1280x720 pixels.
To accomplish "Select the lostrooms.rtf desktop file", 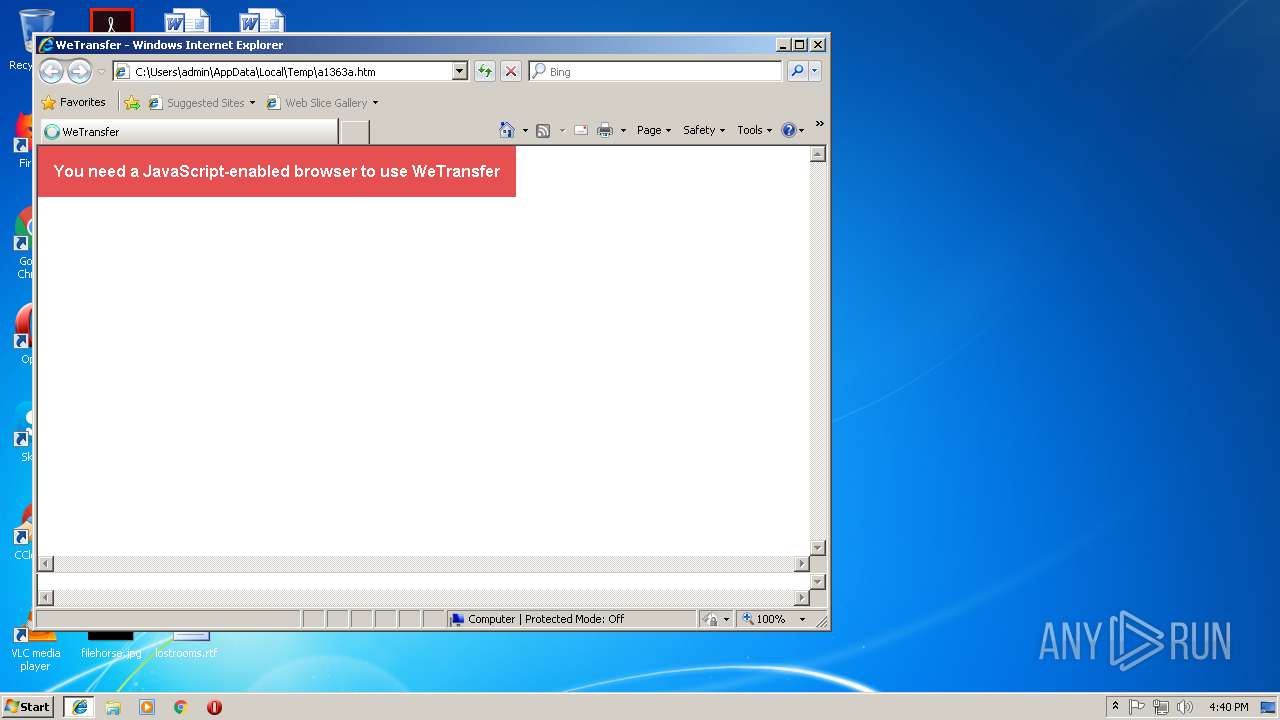I will click(x=186, y=645).
